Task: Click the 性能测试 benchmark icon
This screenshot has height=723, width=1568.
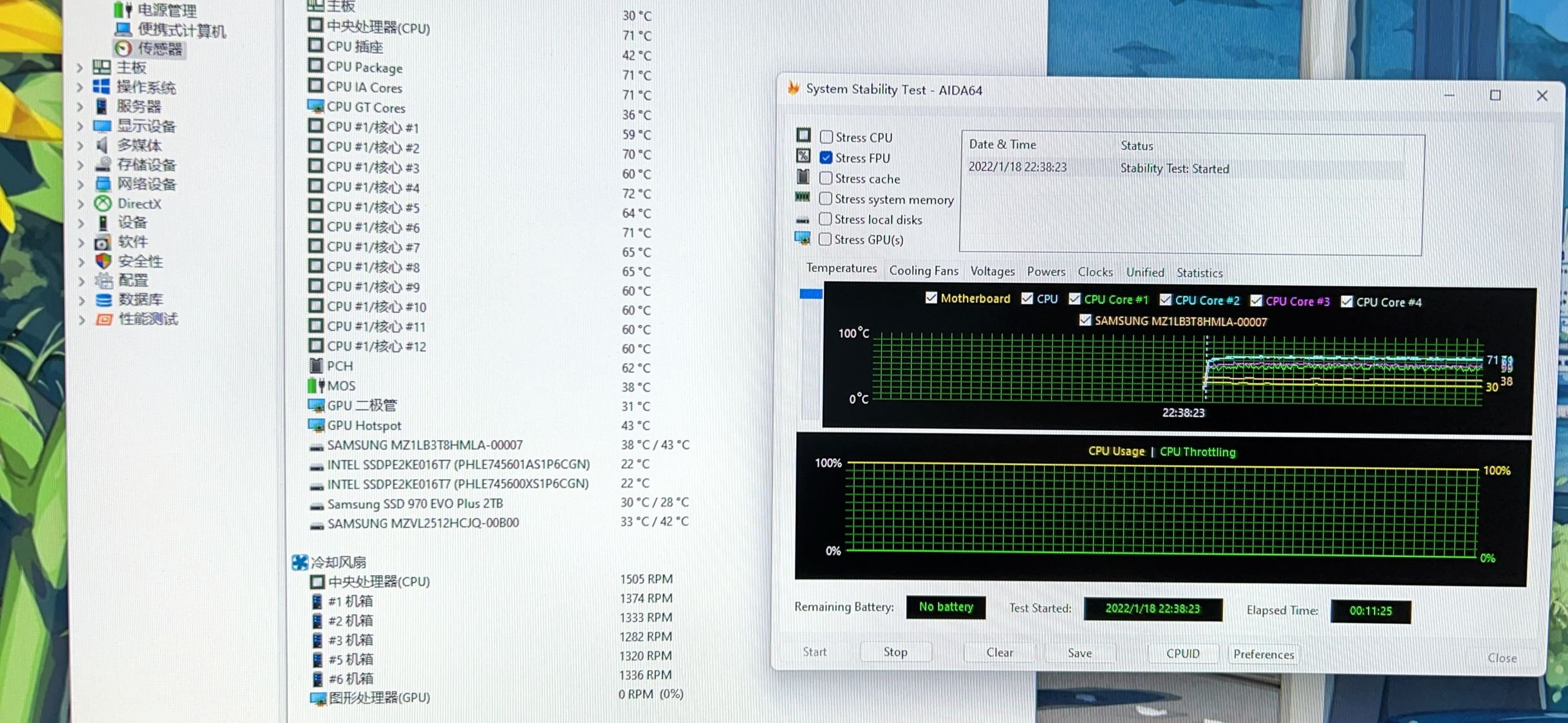Action: pos(104,319)
